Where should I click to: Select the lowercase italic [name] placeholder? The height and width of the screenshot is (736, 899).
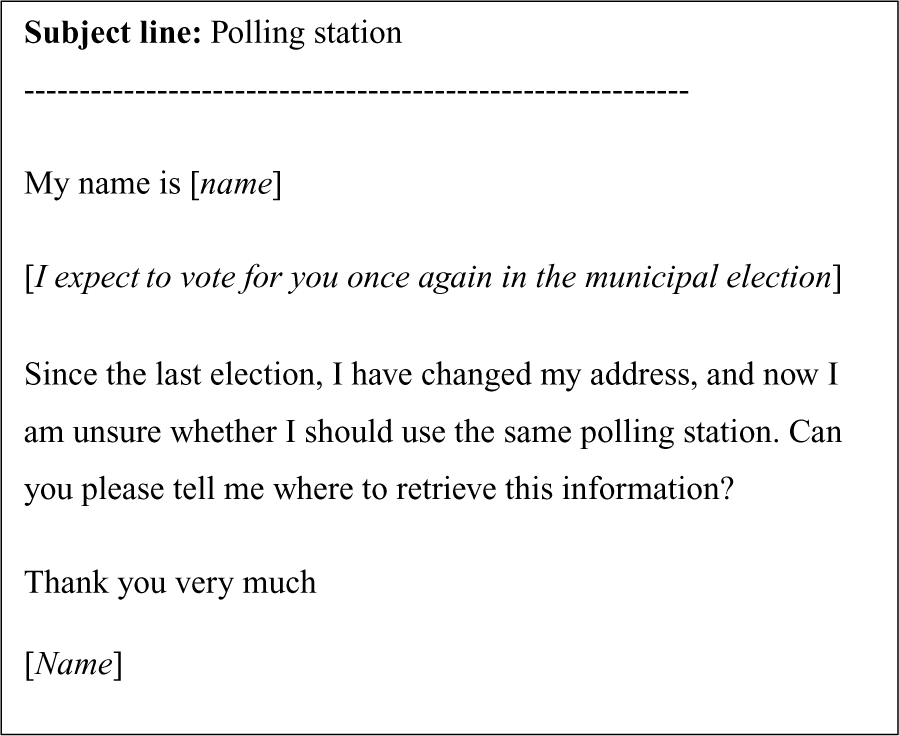[236, 185]
